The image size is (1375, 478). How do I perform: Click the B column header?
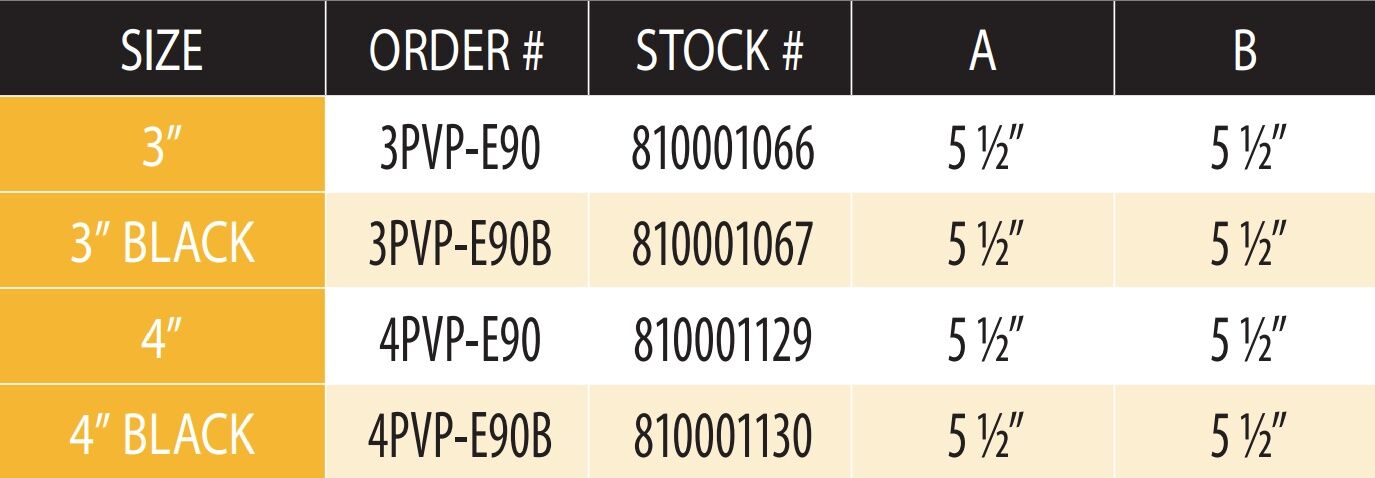coord(1244,50)
